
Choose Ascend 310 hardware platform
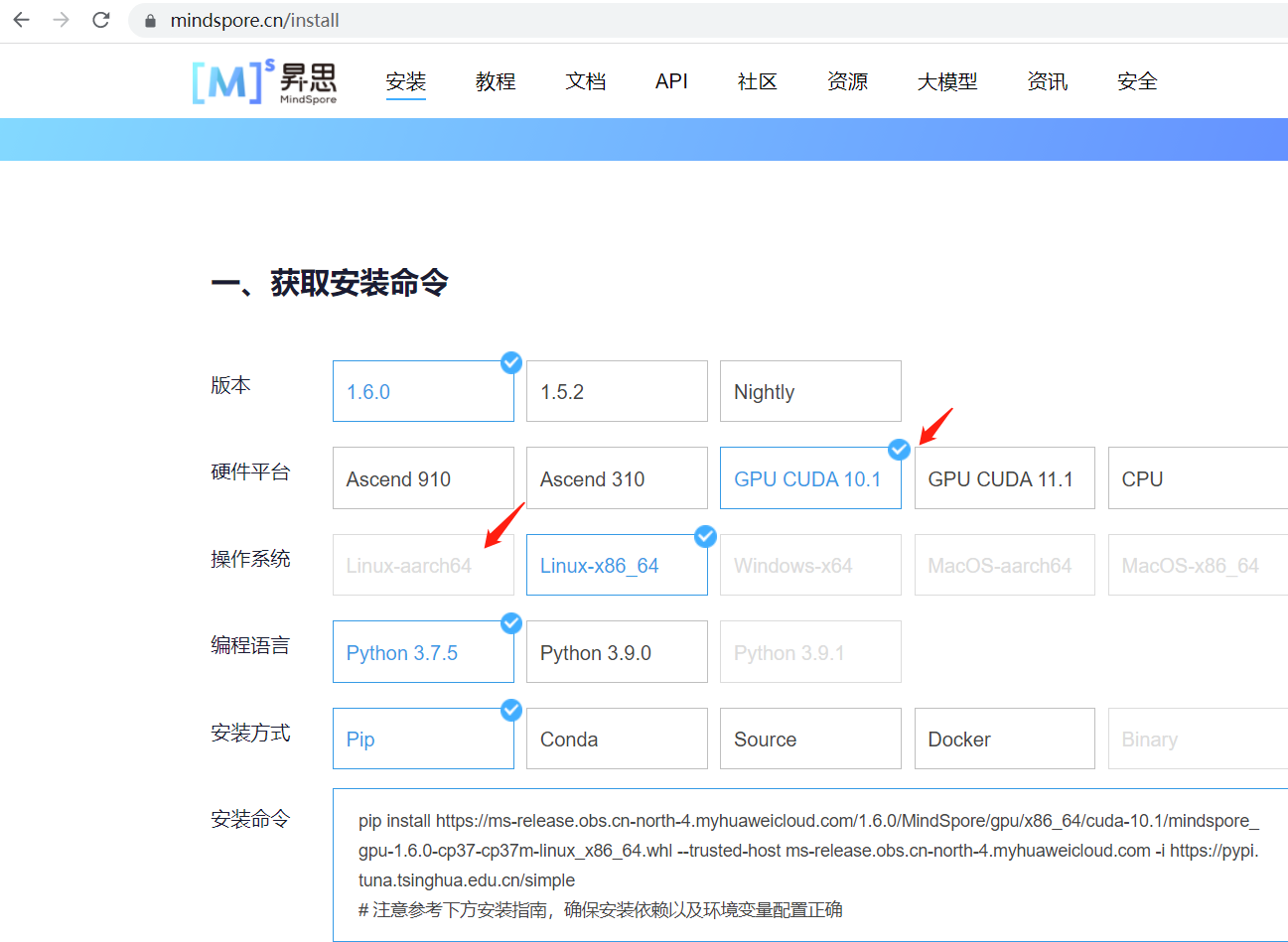[x=617, y=478]
